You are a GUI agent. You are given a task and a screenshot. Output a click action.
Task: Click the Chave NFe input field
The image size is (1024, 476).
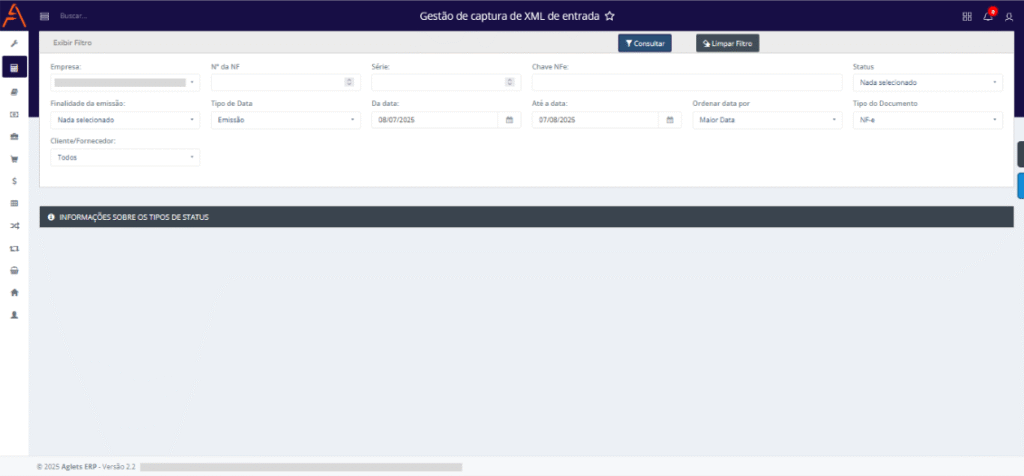[686, 83]
